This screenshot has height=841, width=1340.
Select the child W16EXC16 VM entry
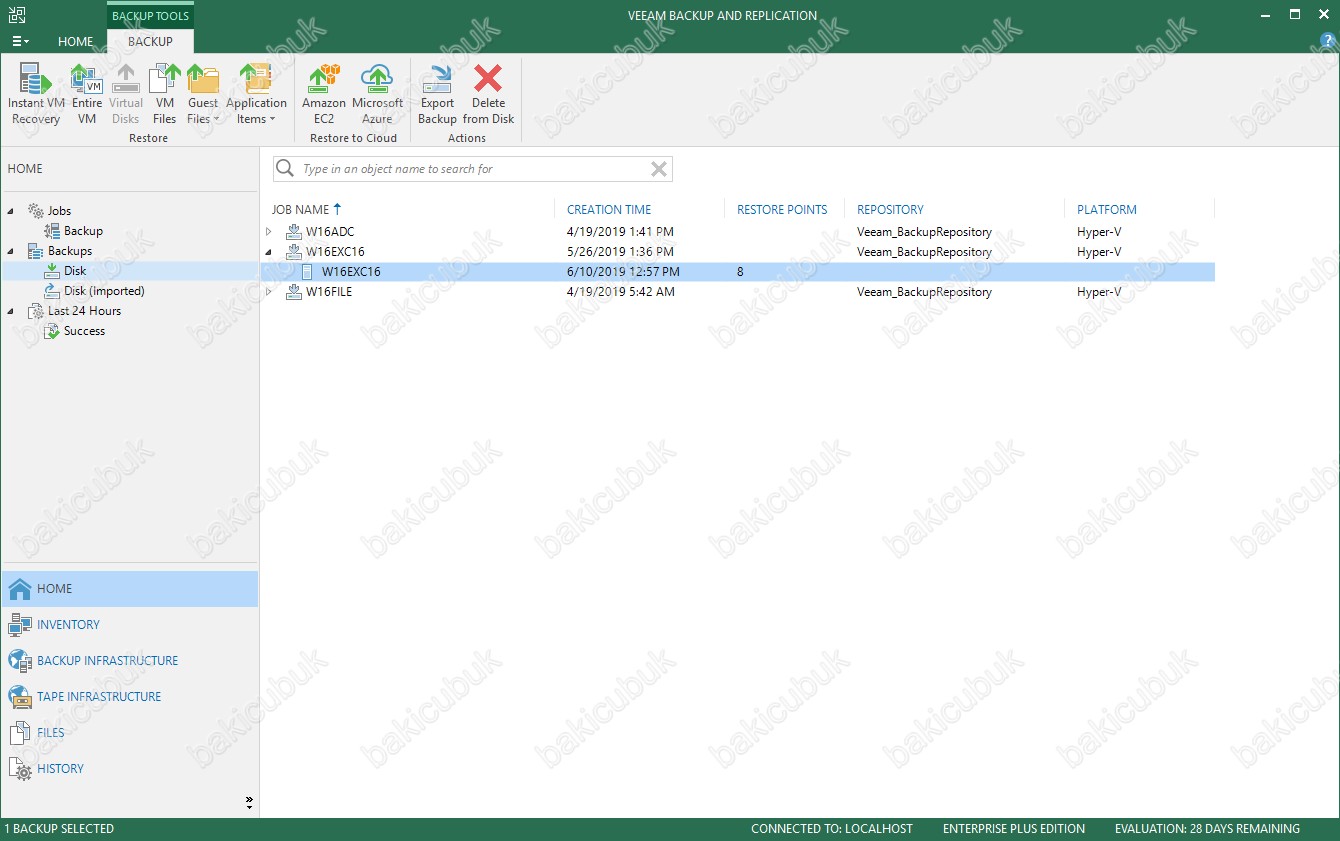738,272
